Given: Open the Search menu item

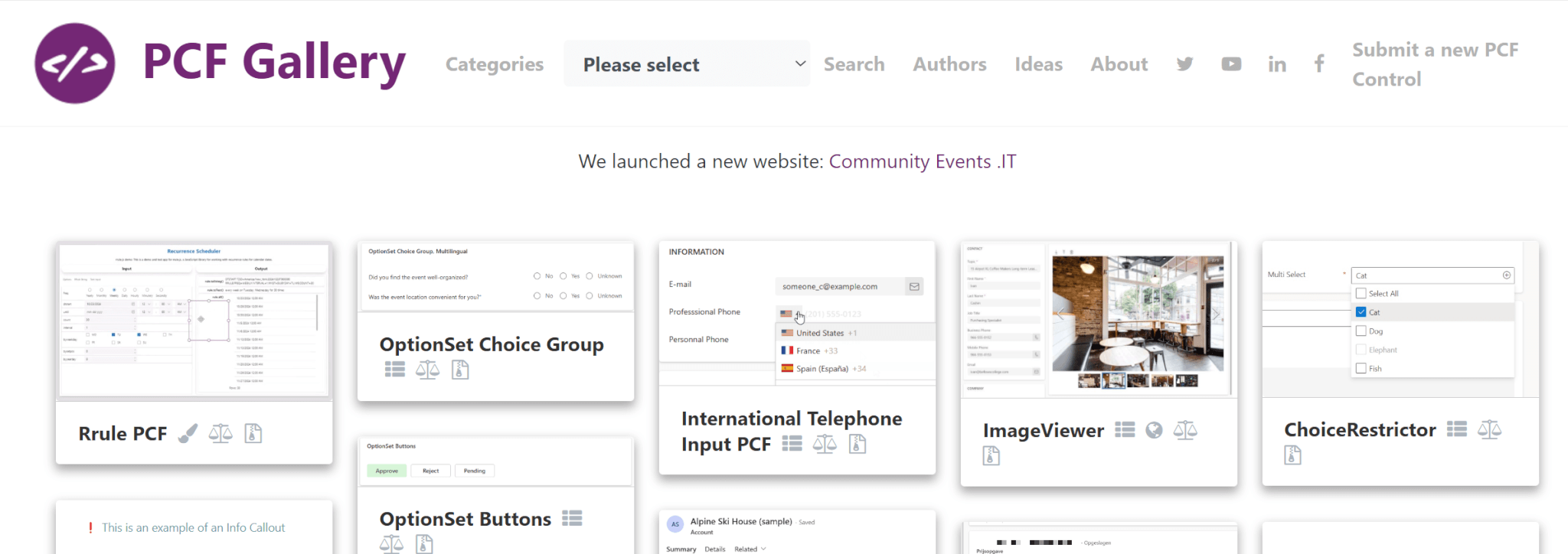Looking at the screenshot, I should pos(854,64).
